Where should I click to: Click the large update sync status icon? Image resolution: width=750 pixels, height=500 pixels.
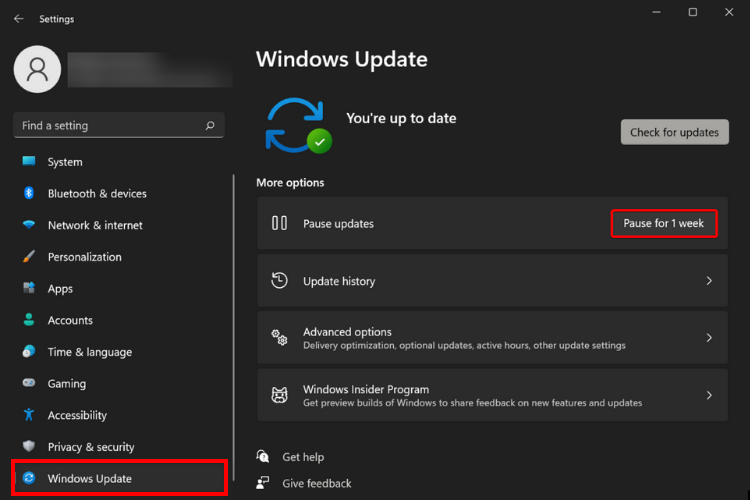tap(298, 125)
